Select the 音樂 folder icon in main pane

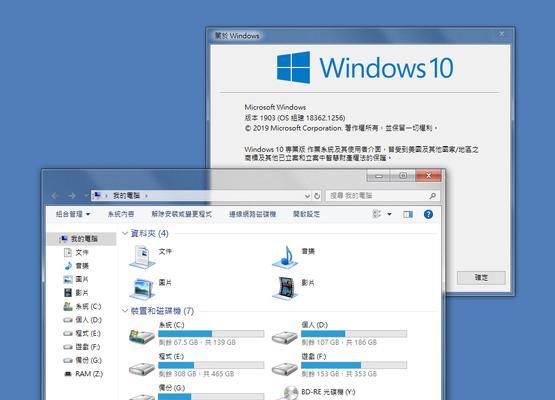click(285, 257)
